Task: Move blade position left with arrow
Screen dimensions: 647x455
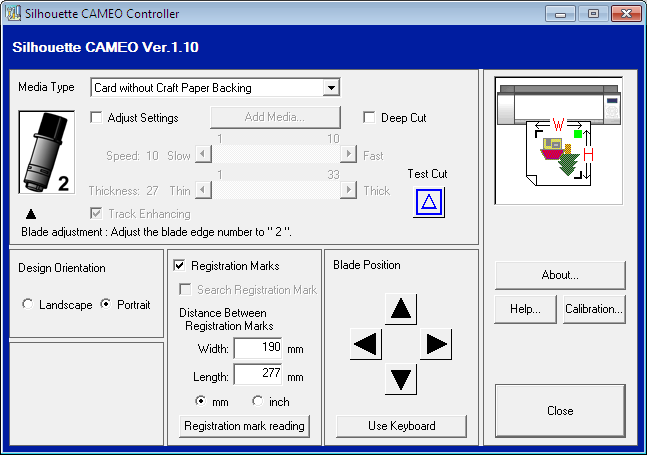Action: [x=366, y=344]
